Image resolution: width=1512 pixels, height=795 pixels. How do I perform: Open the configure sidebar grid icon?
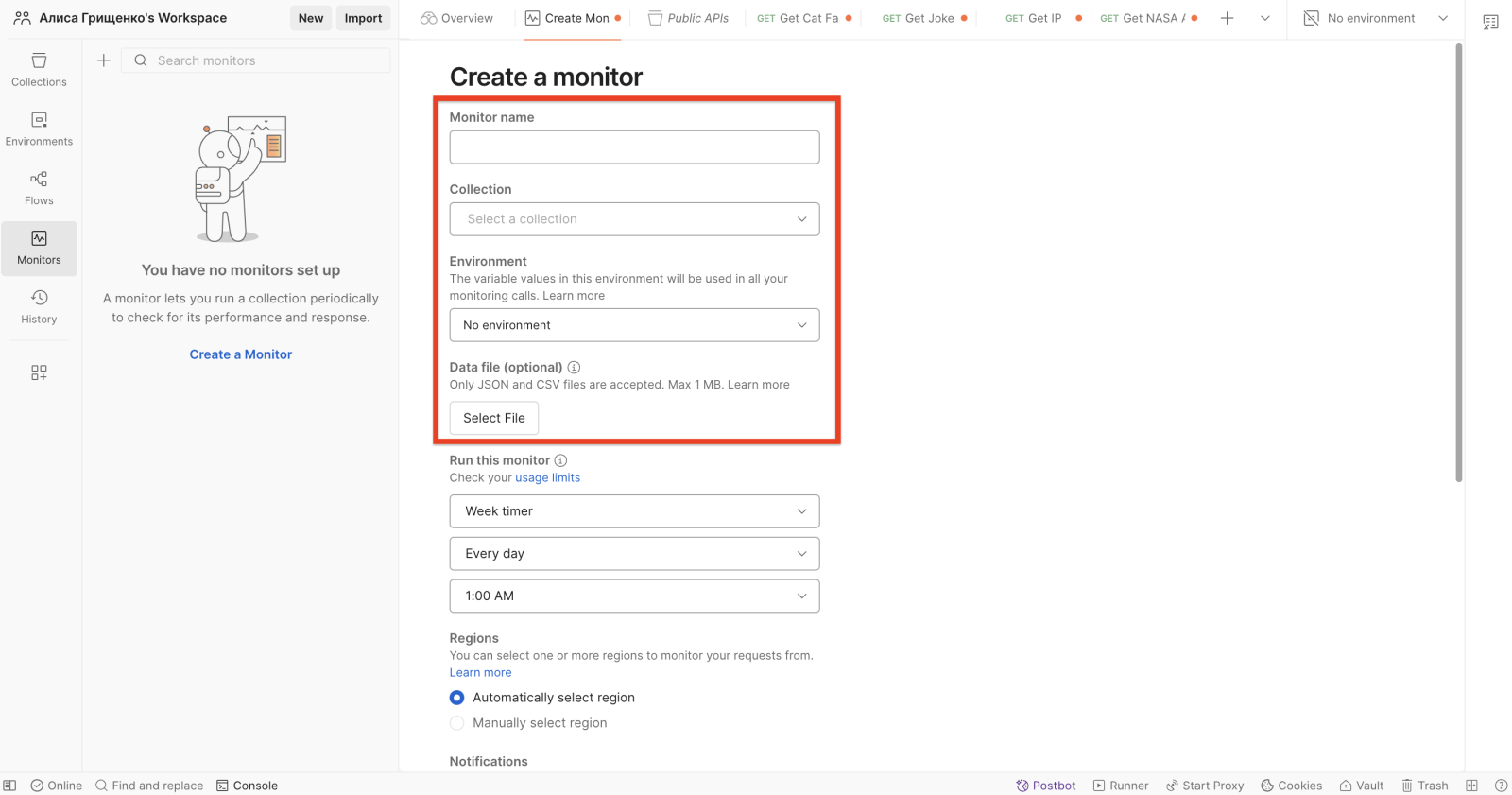[x=39, y=372]
